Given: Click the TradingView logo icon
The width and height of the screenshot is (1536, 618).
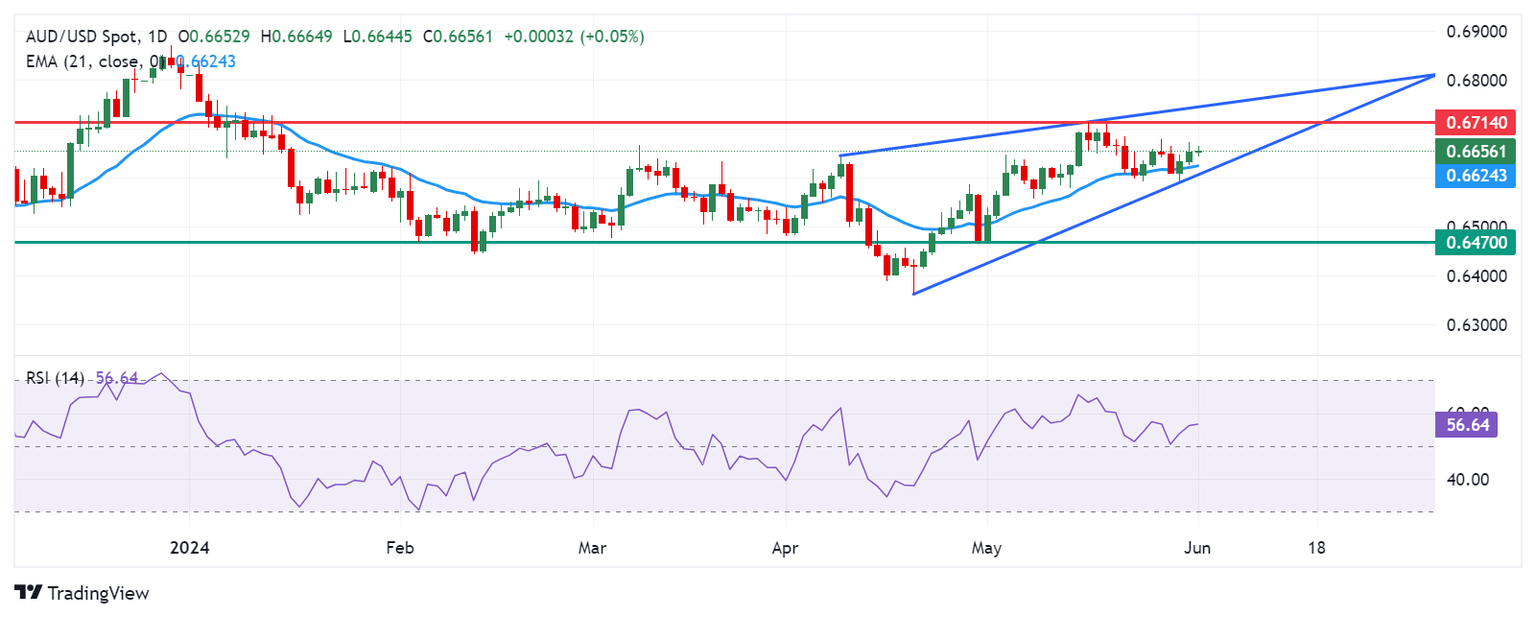Looking at the screenshot, I should 27,593.
